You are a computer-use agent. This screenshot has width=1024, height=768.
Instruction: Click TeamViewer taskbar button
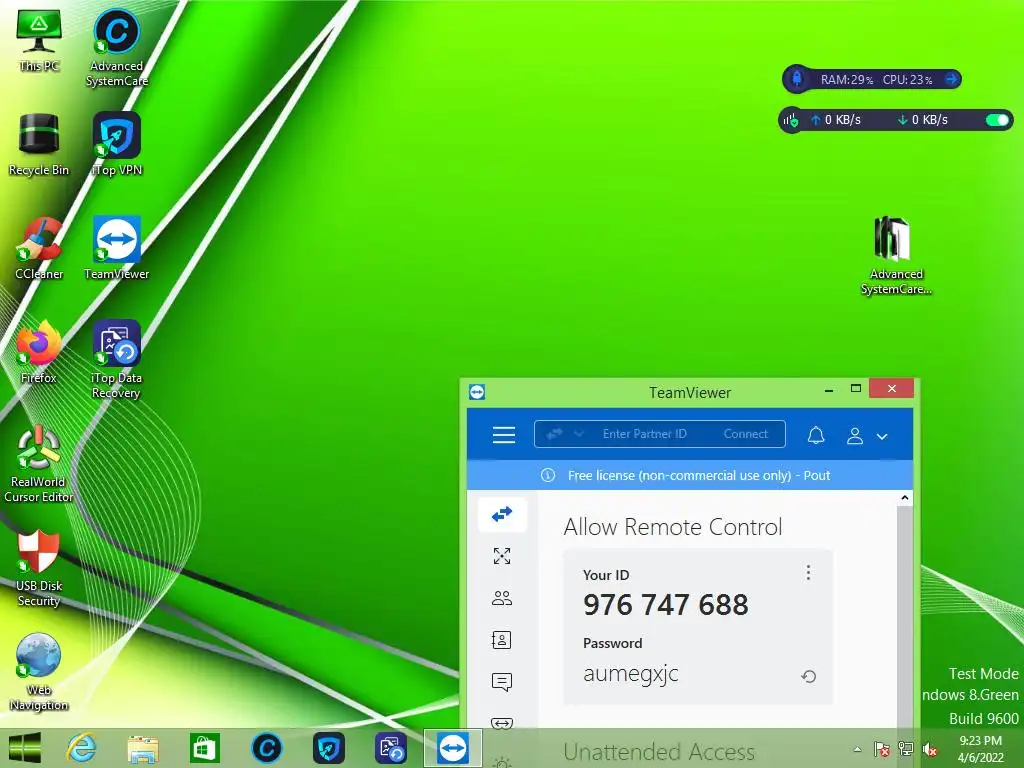(x=453, y=748)
